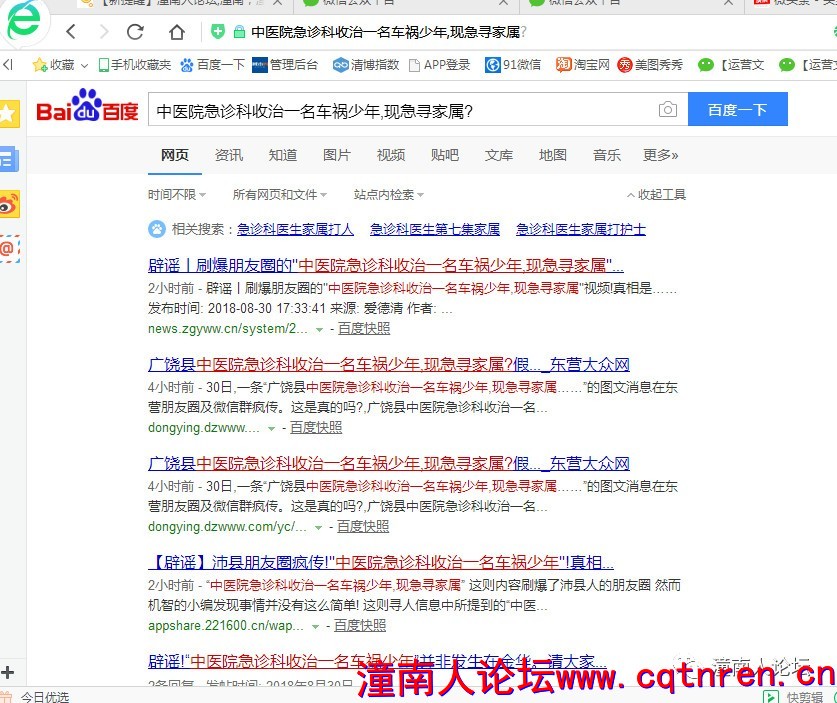Open the browser home page icon

[177, 32]
